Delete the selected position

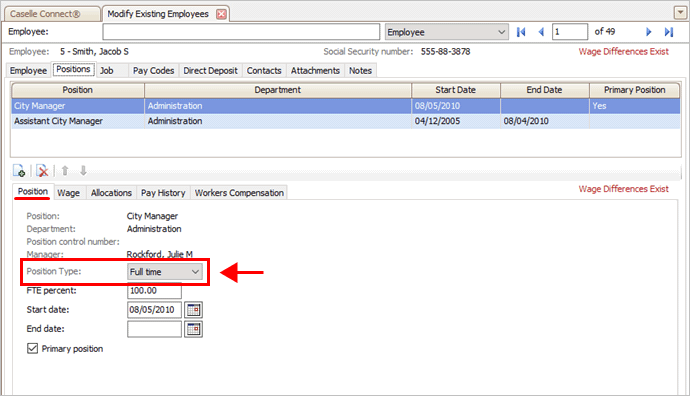click(x=42, y=171)
